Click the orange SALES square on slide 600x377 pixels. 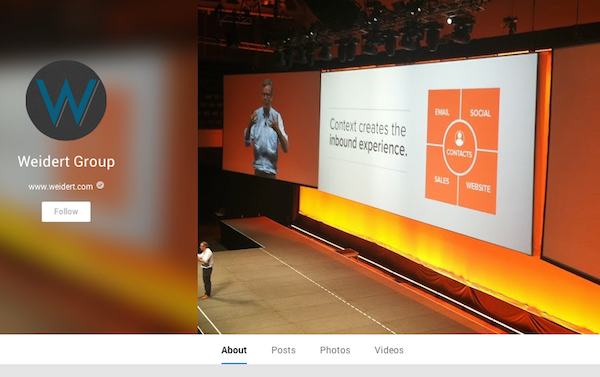point(441,175)
